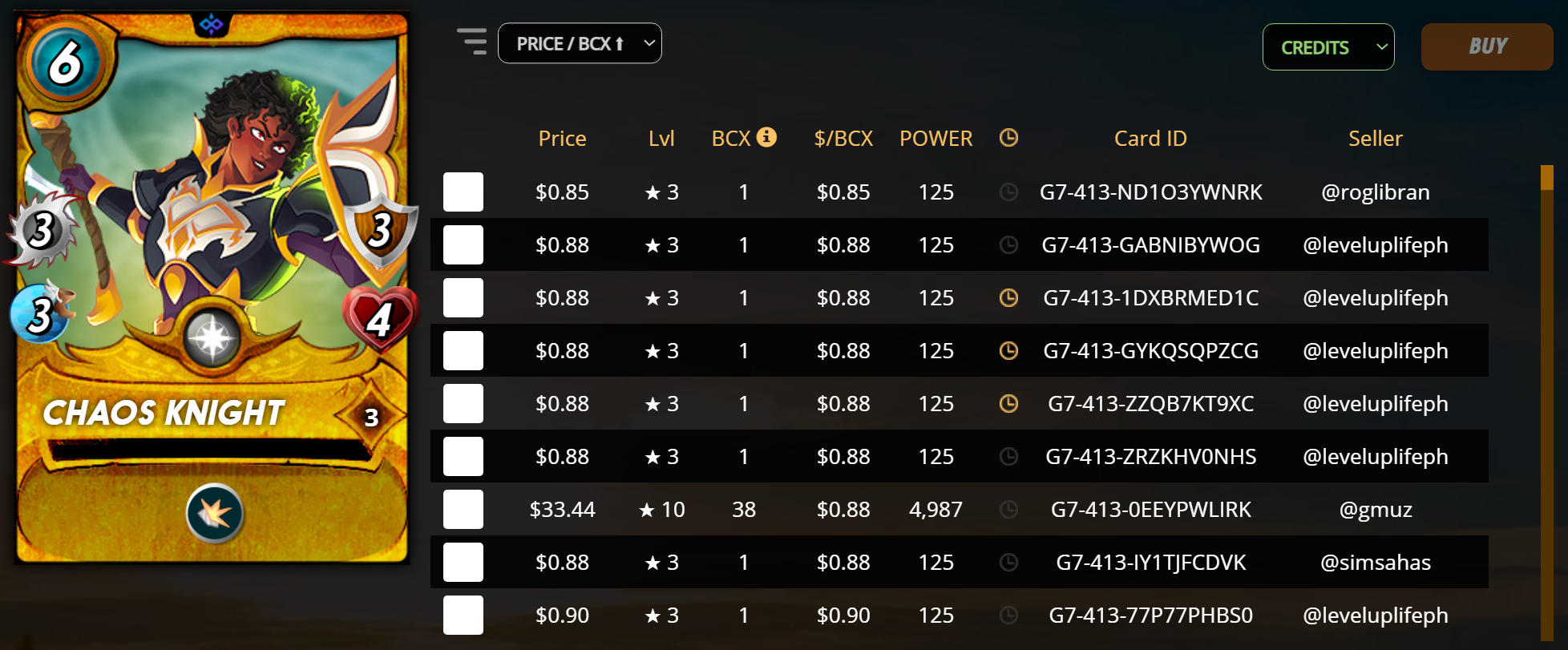The height and width of the screenshot is (650, 1568).
Task: Click the mana cost 6 orb on the card
Action: pos(66,63)
